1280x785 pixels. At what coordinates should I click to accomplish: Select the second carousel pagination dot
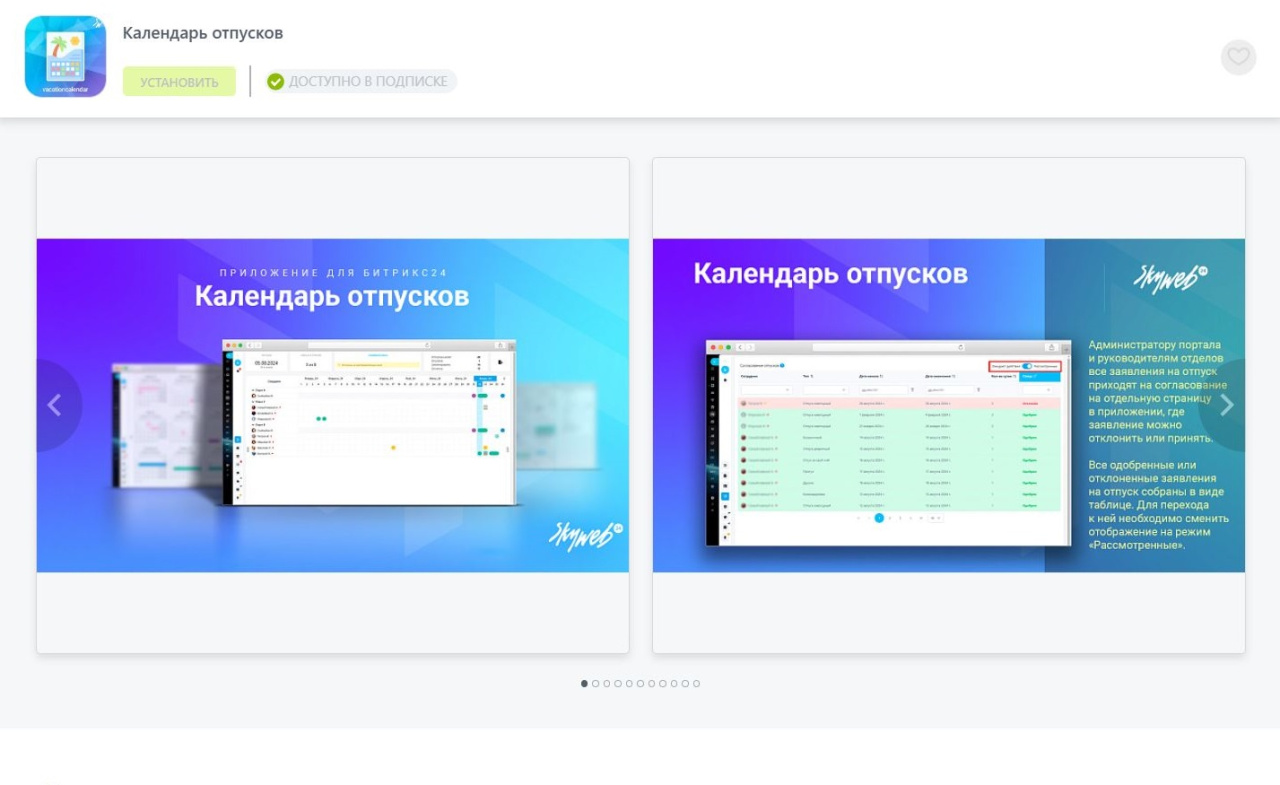tap(596, 684)
